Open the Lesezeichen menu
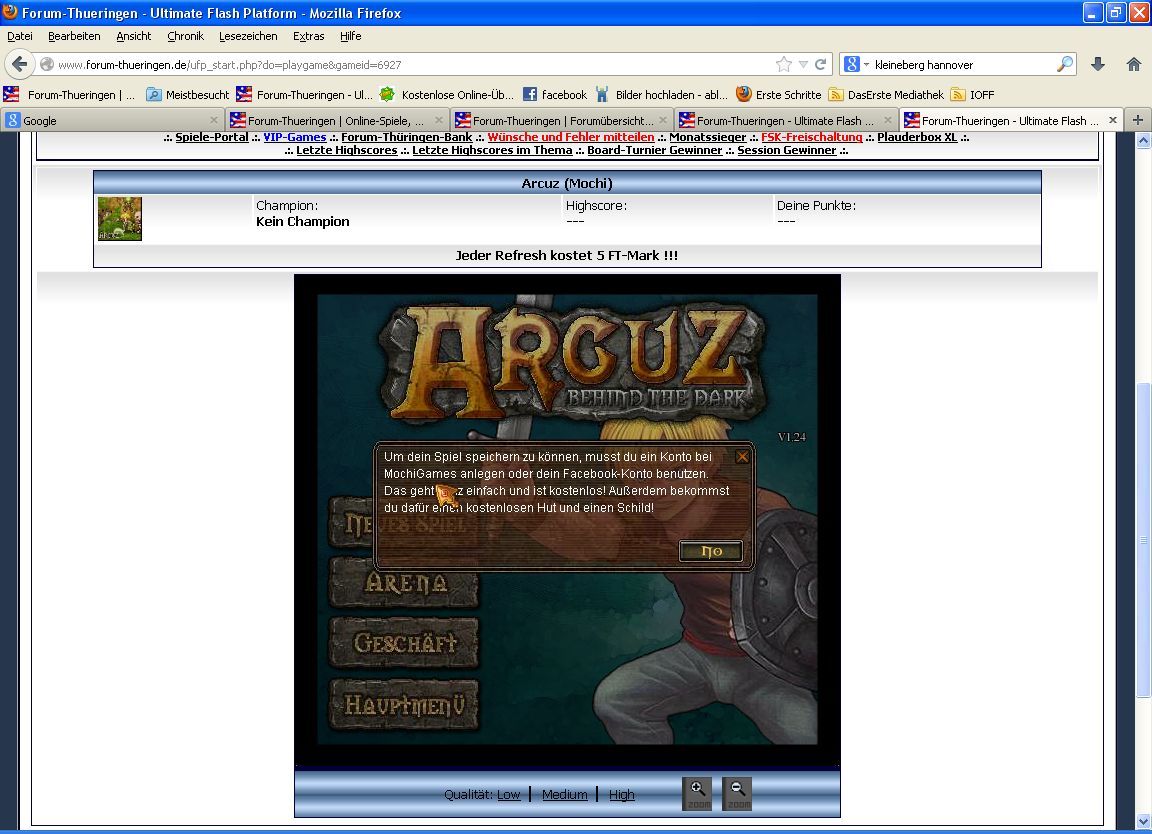The width and height of the screenshot is (1152, 834). coord(248,36)
